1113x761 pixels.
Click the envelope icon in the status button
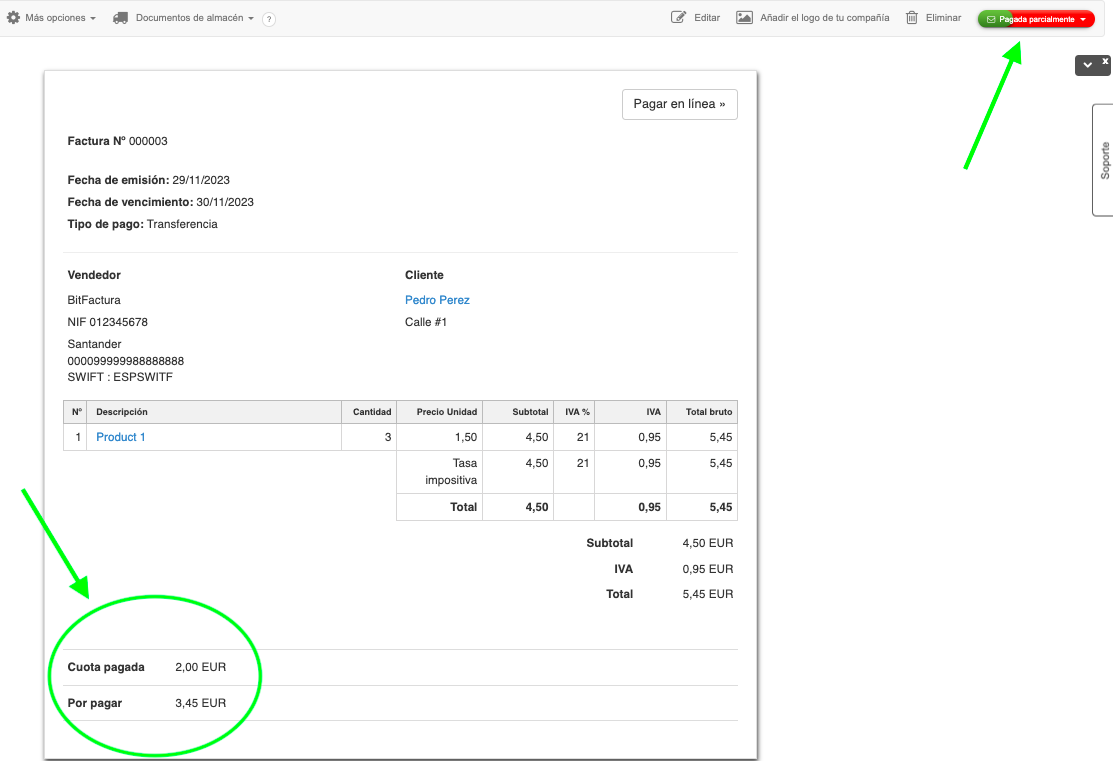pos(991,19)
